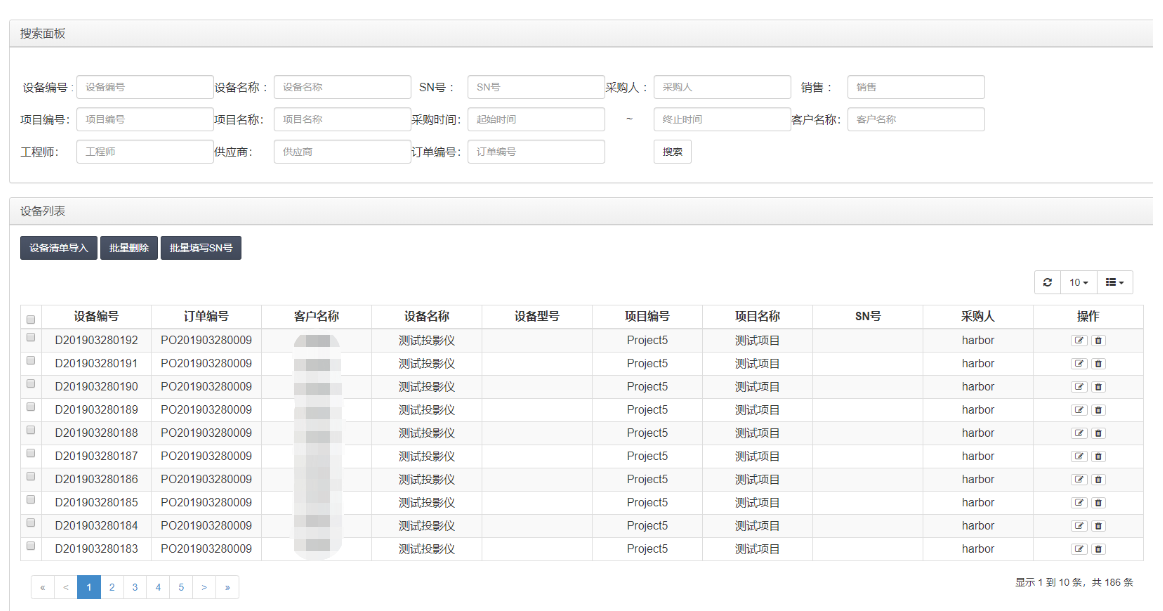
Task: Click the refresh table icon
Action: [x=1047, y=282]
